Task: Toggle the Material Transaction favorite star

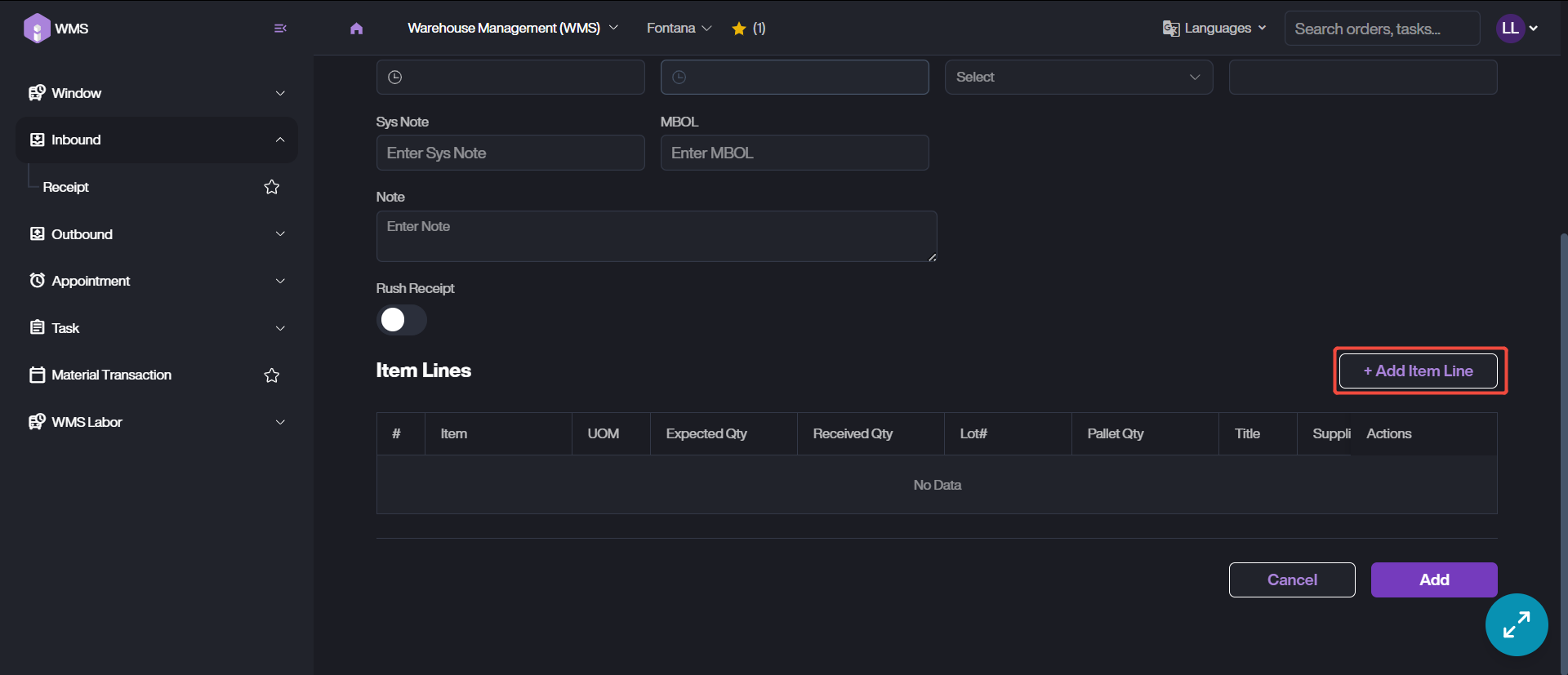Action: pyautogui.click(x=272, y=375)
